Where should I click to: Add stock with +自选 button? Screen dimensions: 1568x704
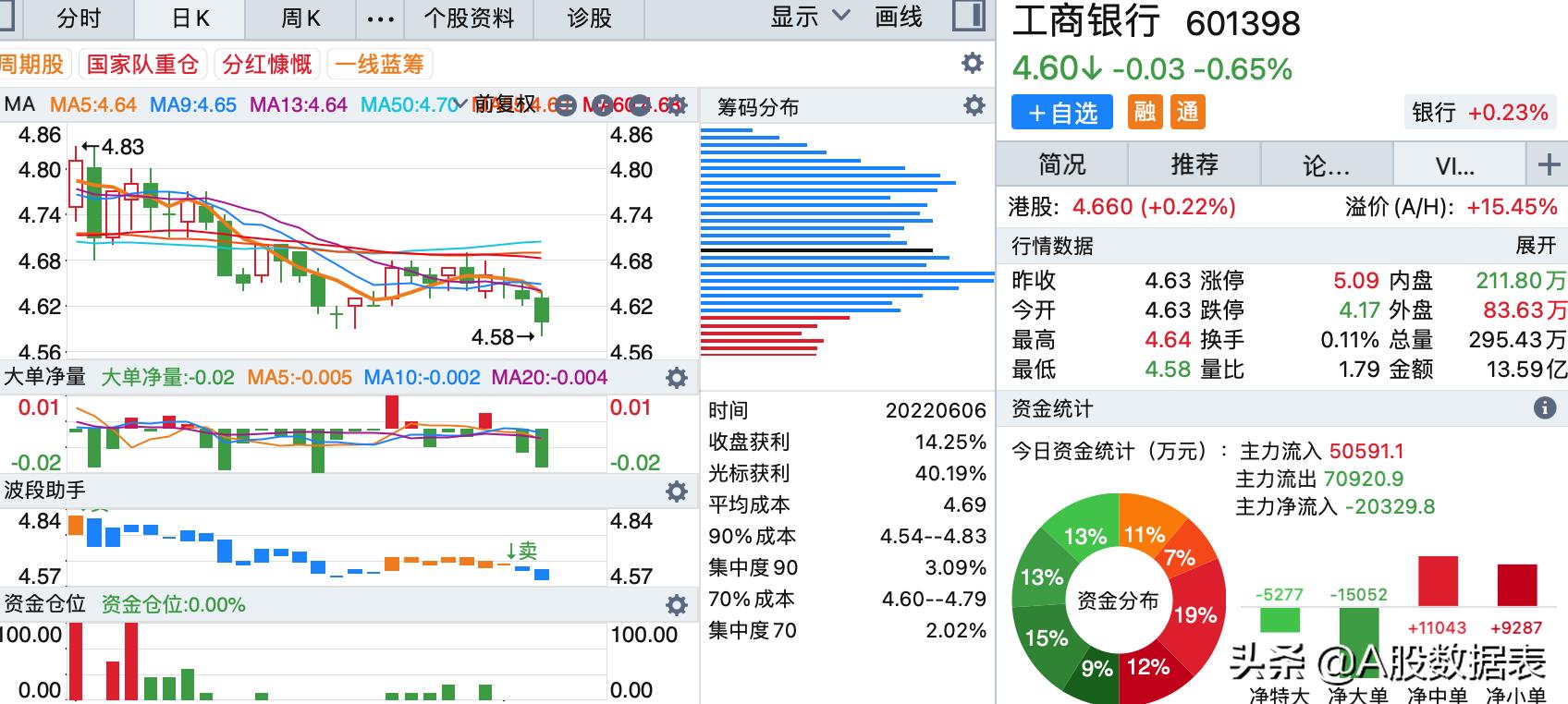pyautogui.click(x=1062, y=113)
